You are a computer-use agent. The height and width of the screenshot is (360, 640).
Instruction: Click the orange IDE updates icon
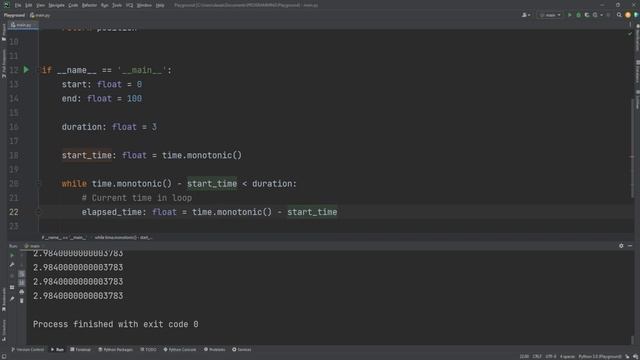[628, 15]
